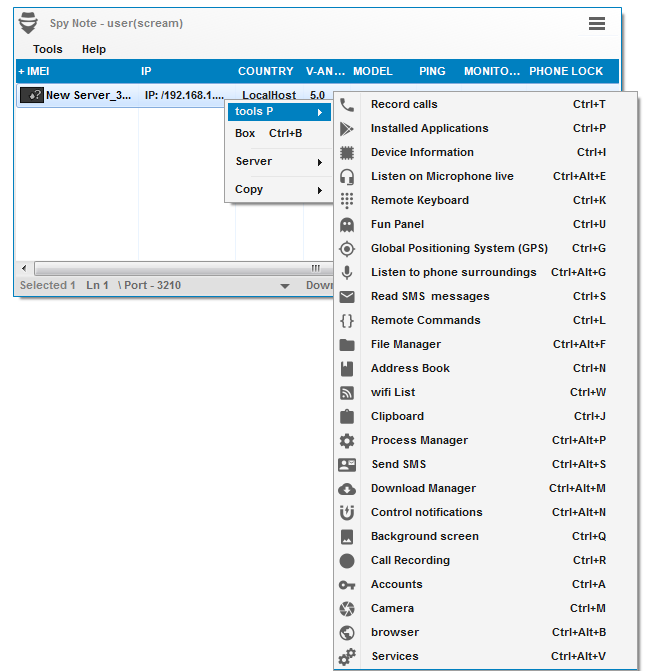Screen dimensions: 662x671
Task: Click the camera shutter icon for Camera
Action: pos(347,608)
